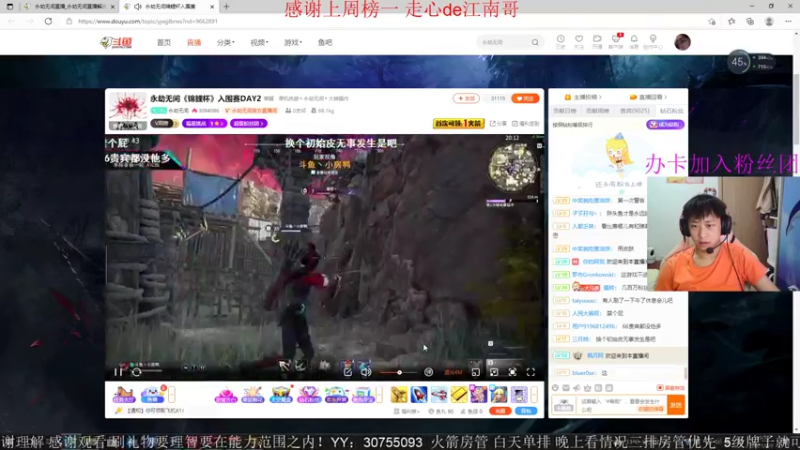Click the 分享 share link
The height and width of the screenshot is (450, 800).
click(498, 123)
